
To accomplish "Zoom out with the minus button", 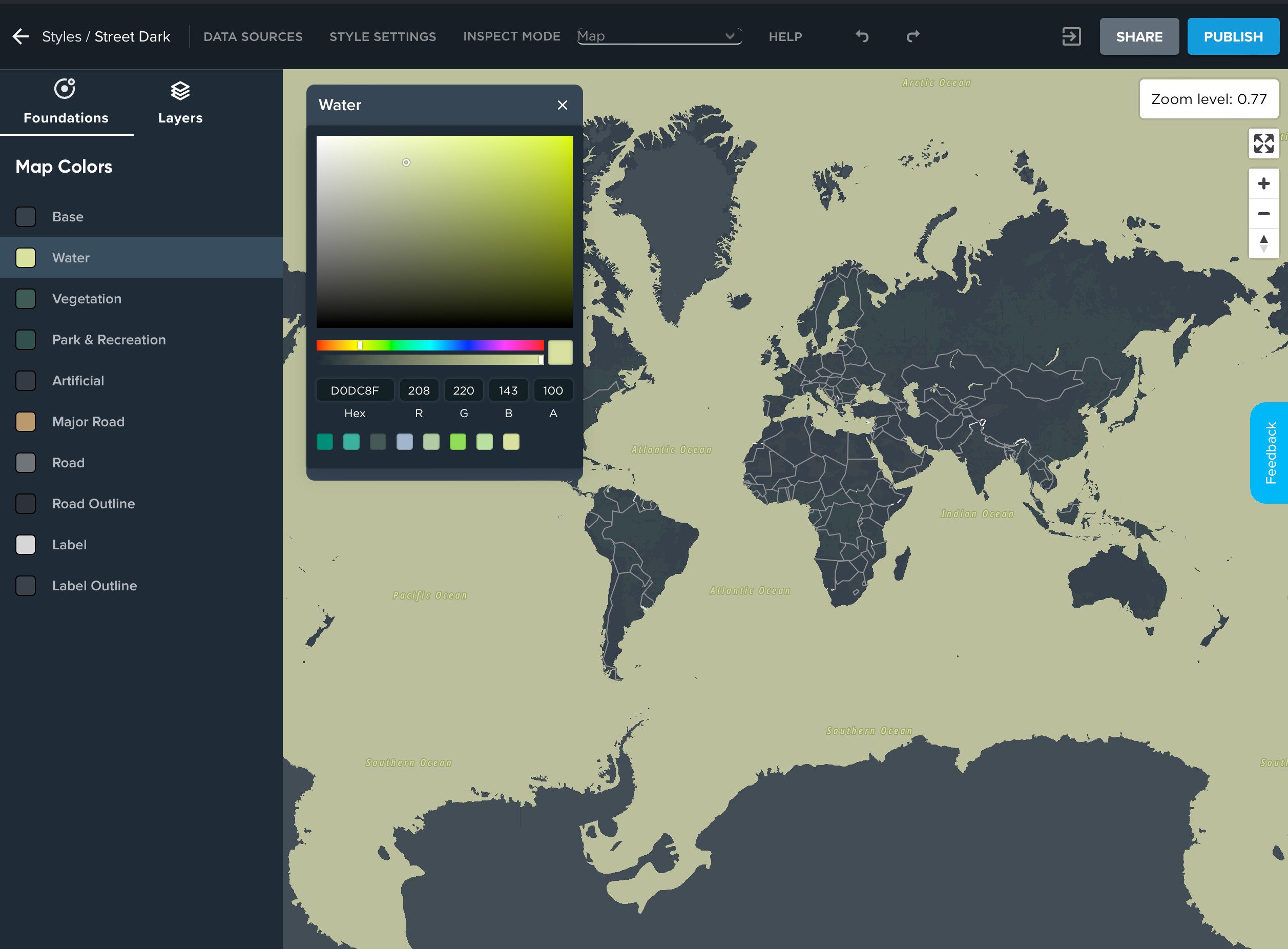I will point(1263,214).
